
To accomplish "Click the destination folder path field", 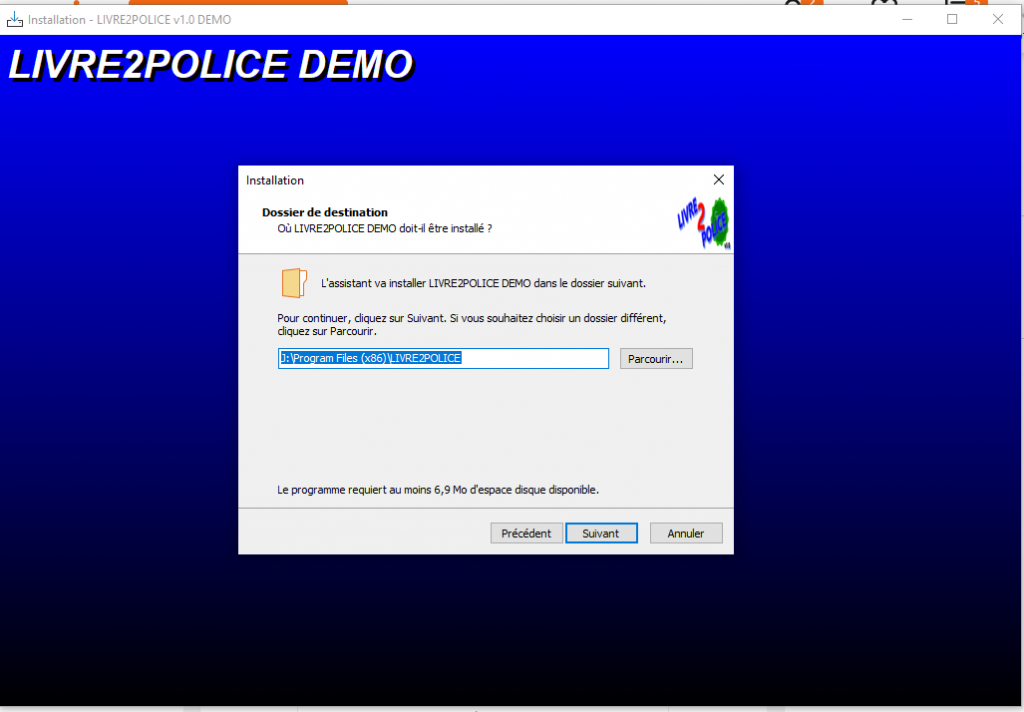I will pos(443,358).
